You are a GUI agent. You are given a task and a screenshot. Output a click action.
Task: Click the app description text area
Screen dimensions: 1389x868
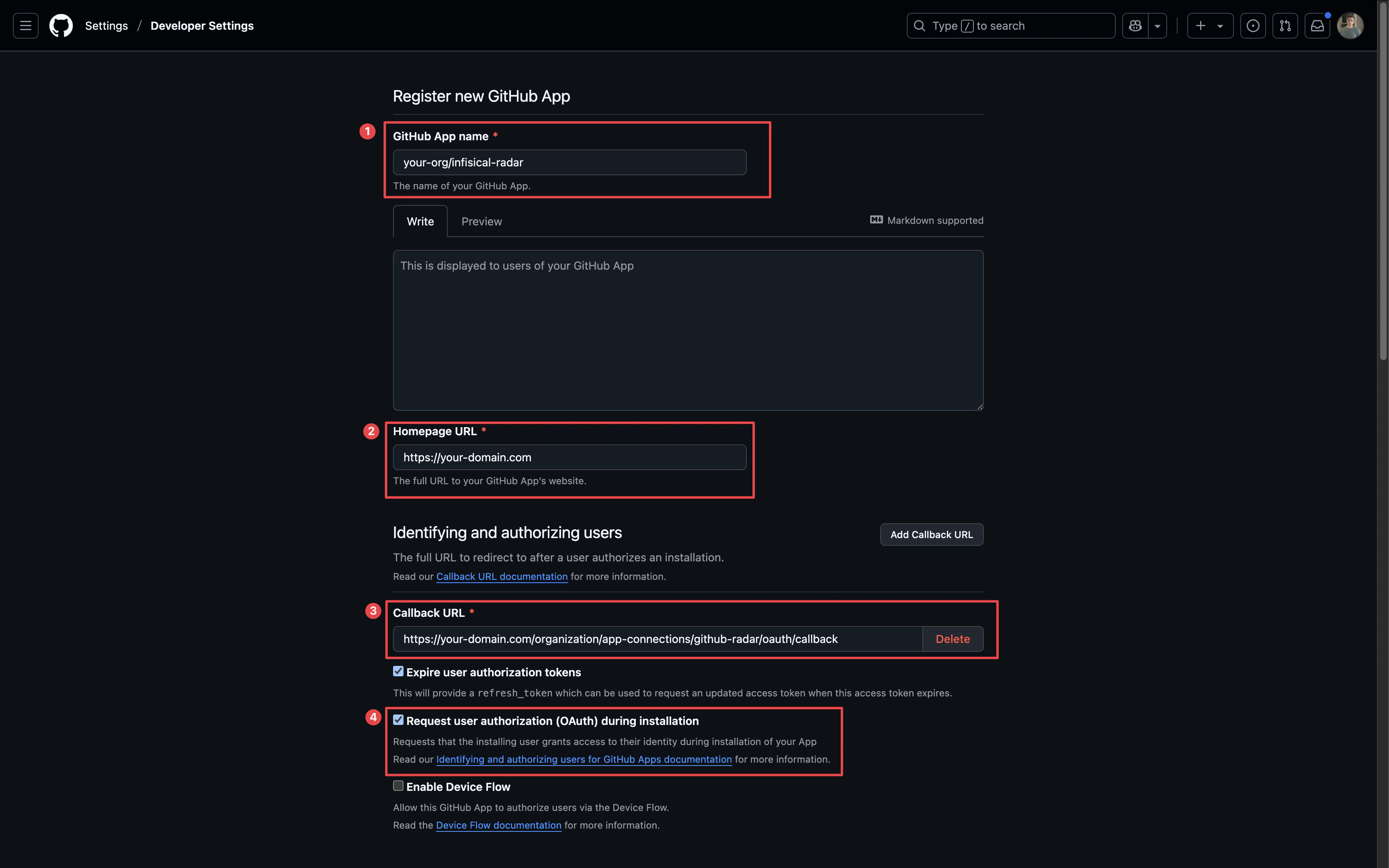point(688,330)
